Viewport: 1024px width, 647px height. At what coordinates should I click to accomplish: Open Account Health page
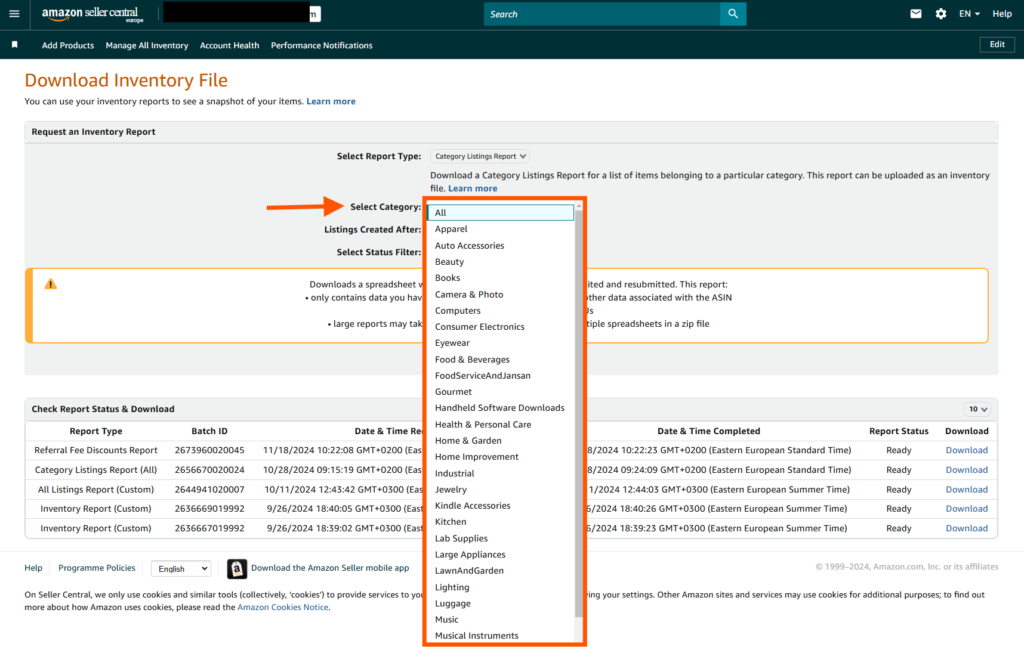(x=229, y=45)
